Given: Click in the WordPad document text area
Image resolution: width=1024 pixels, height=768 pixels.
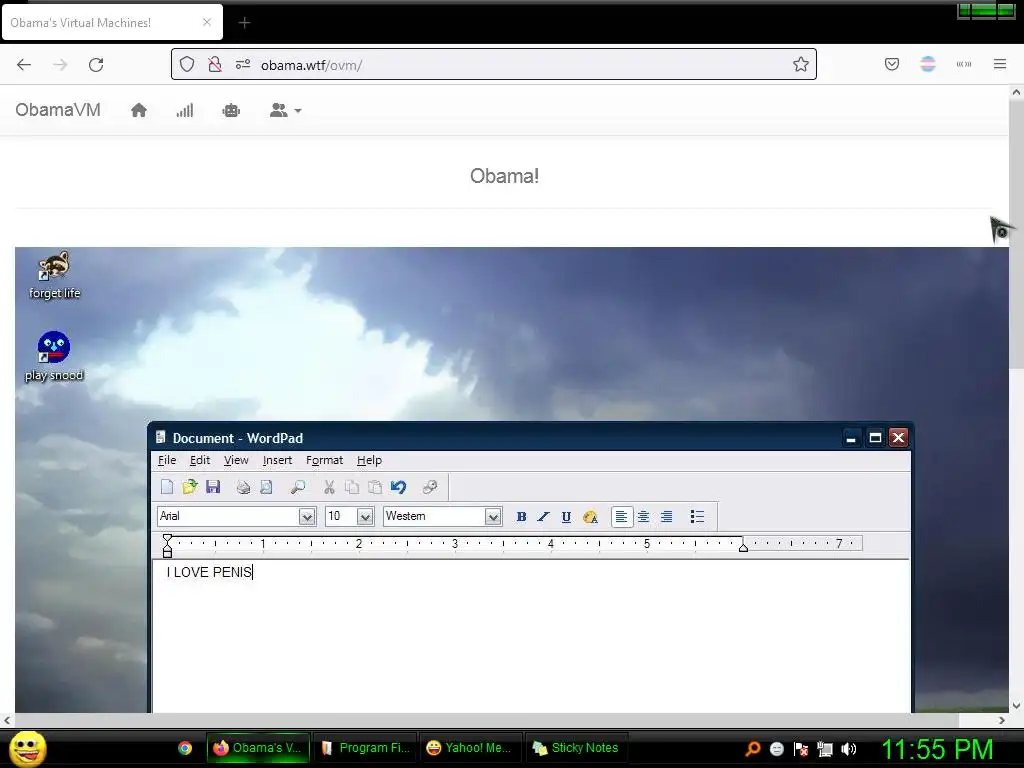Looking at the screenshot, I should click(531, 637).
